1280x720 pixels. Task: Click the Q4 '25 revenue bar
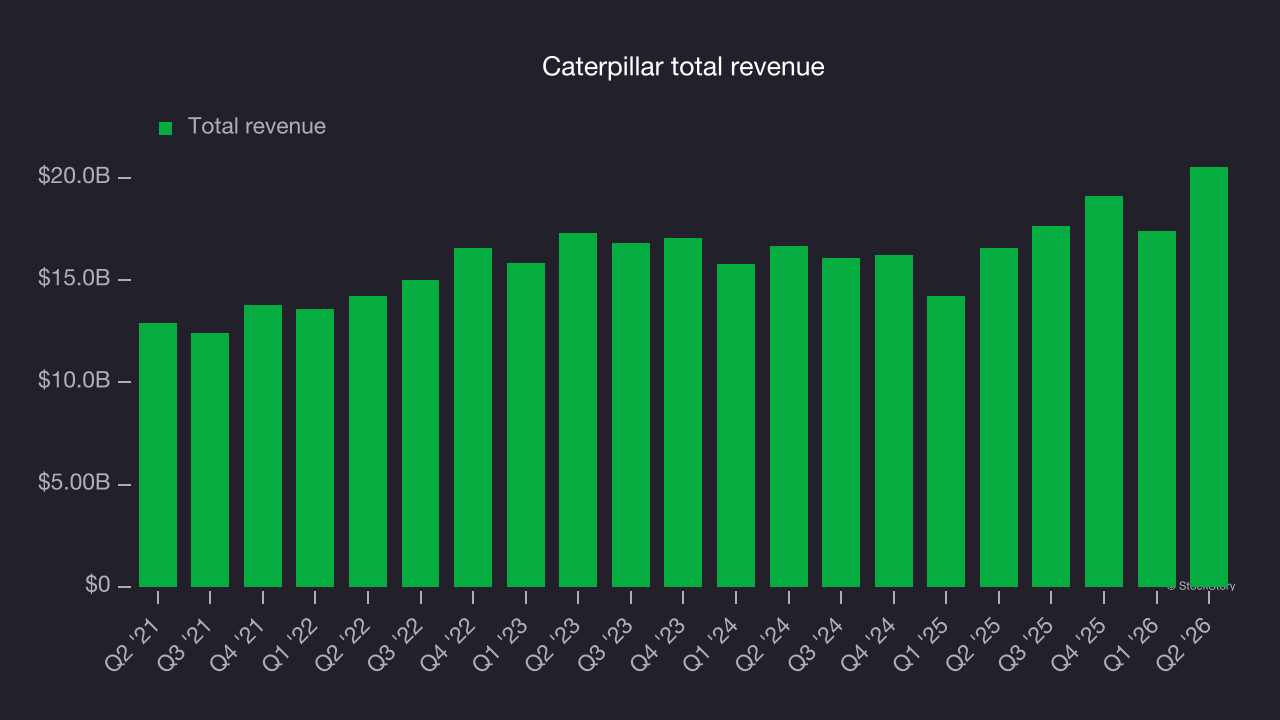pyautogui.click(x=1104, y=392)
